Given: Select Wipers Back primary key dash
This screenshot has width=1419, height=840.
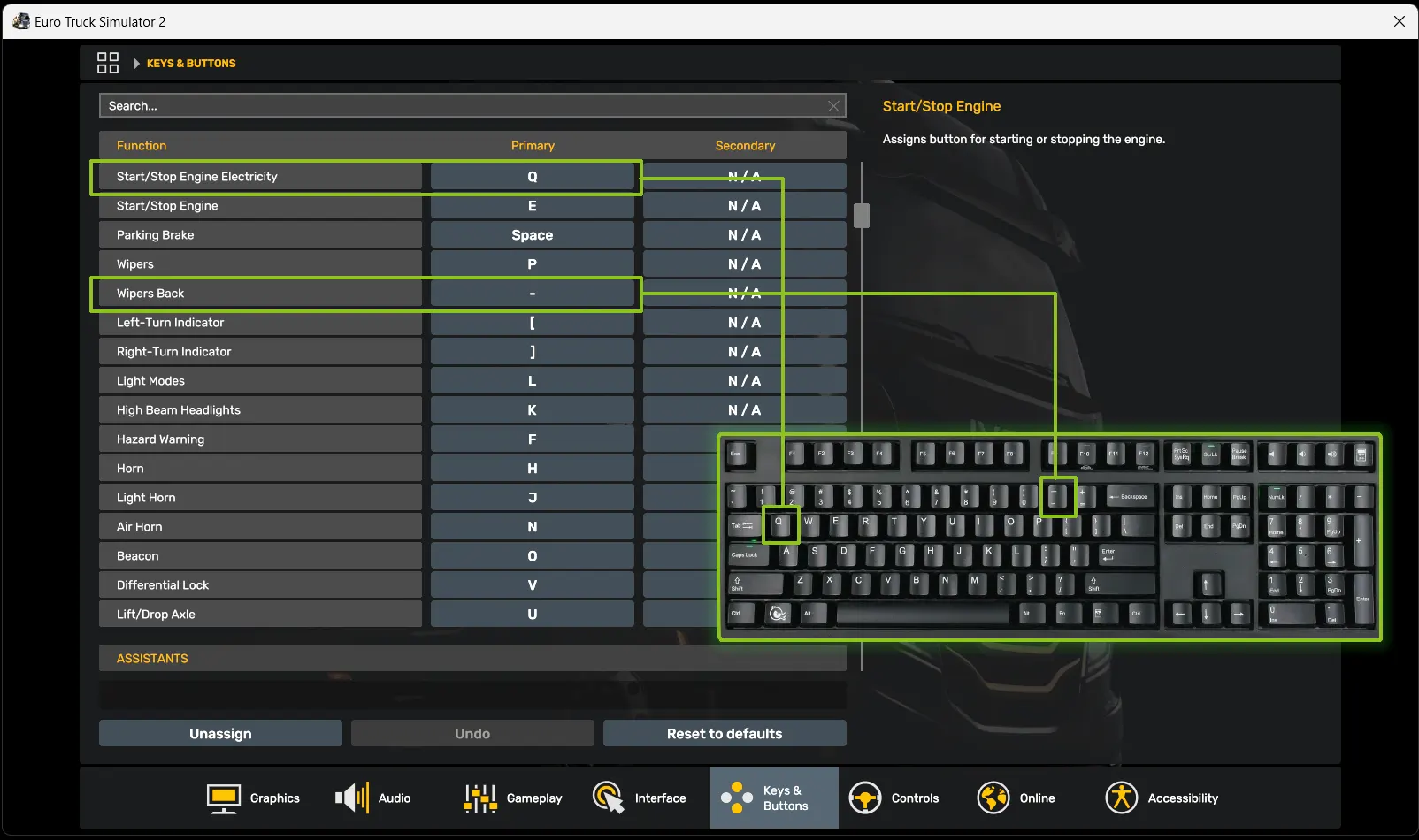Looking at the screenshot, I should 533,294.
